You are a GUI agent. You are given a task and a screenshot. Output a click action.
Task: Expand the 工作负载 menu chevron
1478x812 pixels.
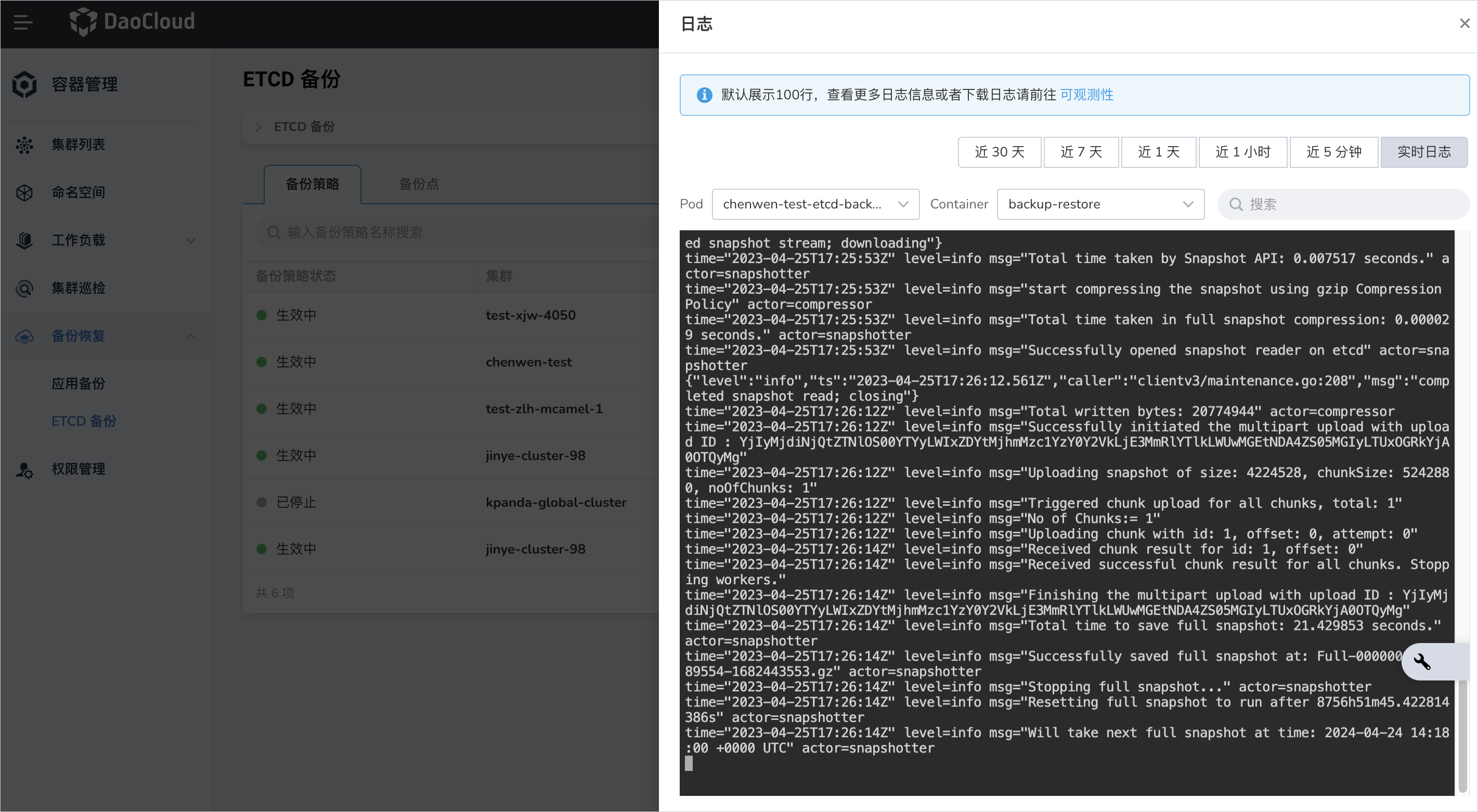(191, 240)
